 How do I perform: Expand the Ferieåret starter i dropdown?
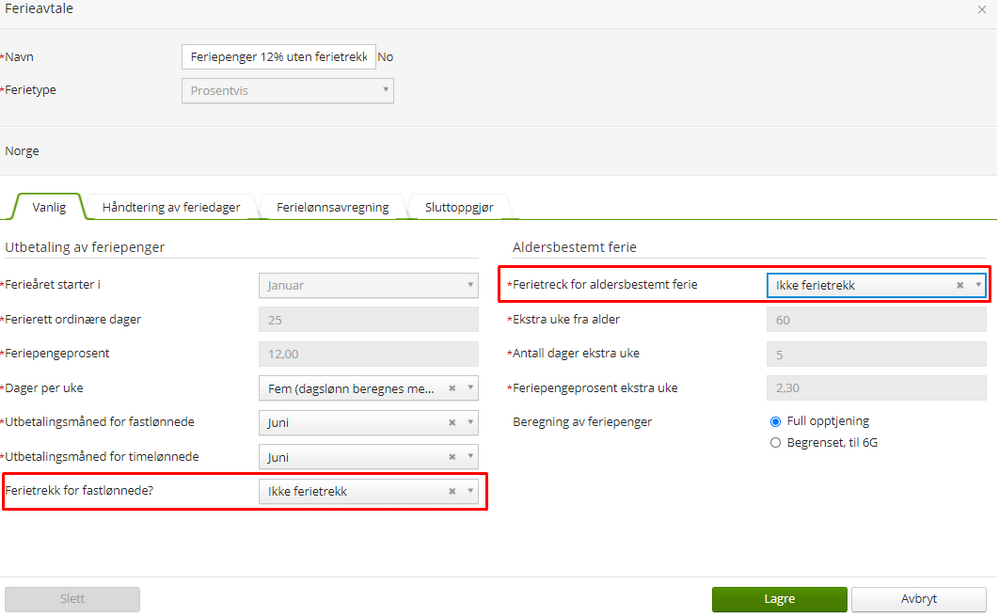coord(470,285)
